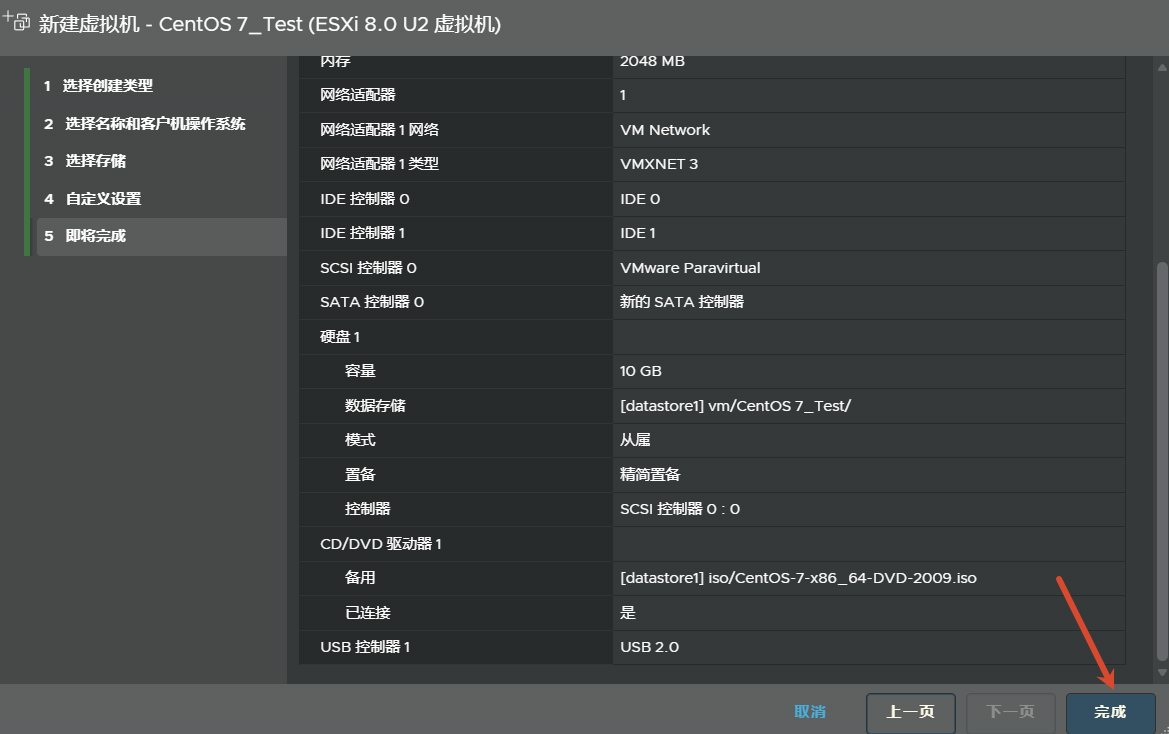This screenshot has width=1169, height=734.
Task: Click the scrollbar up arrow
Action: 1162,68
